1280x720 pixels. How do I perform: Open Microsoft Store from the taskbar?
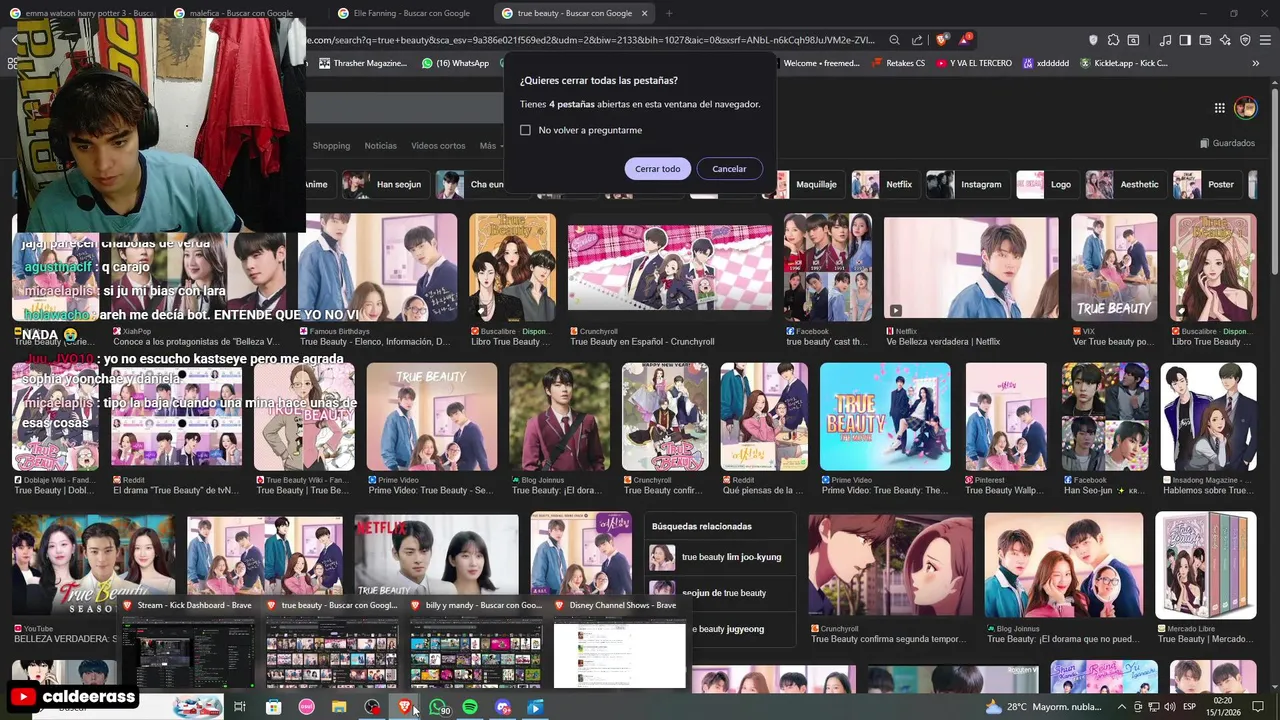click(273, 707)
